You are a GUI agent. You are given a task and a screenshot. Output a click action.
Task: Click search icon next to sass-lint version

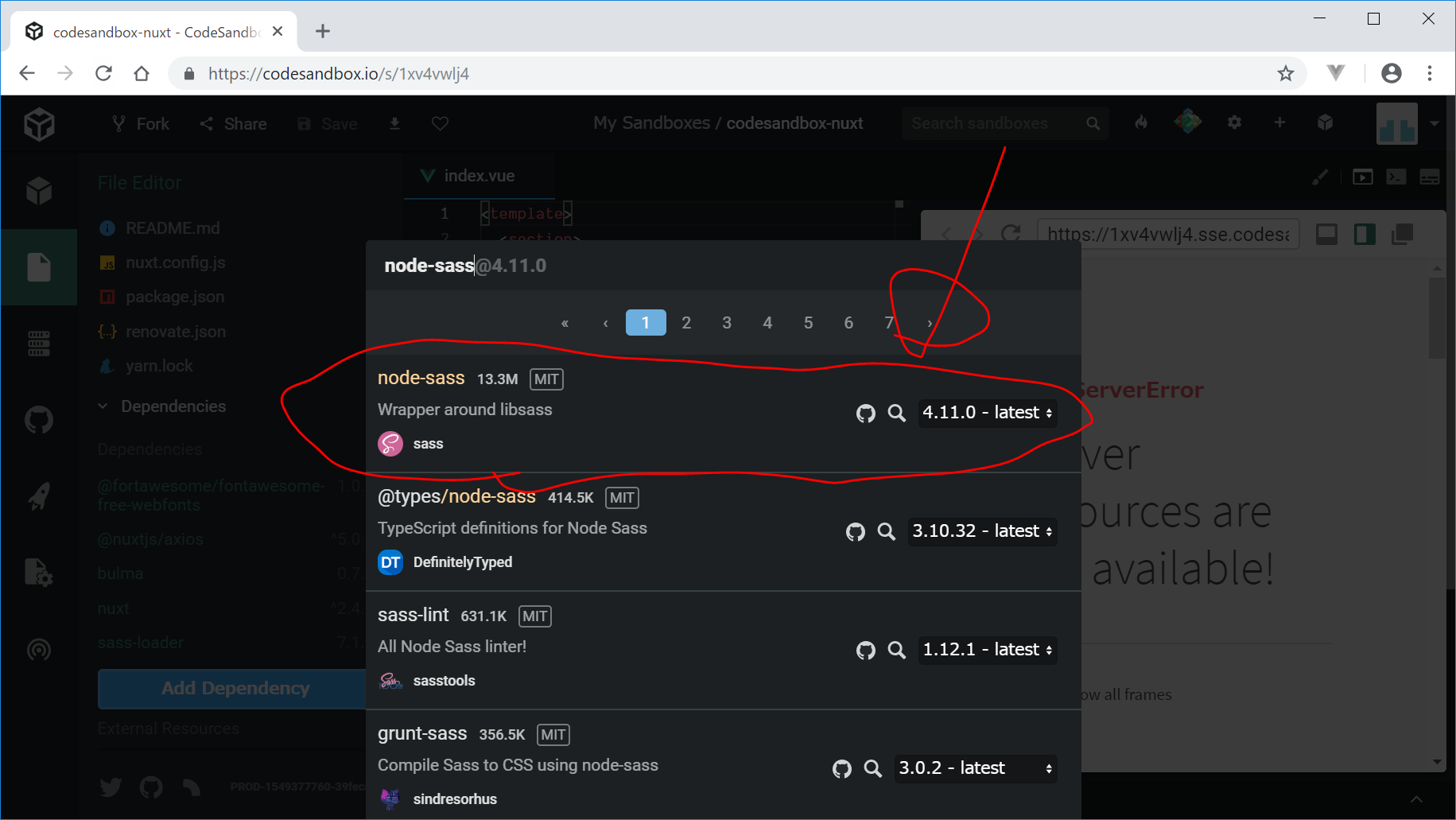pos(896,650)
